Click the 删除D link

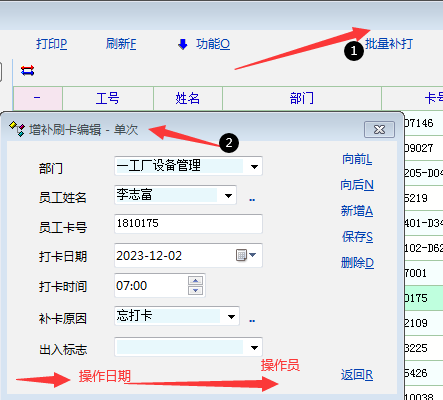(x=357, y=263)
